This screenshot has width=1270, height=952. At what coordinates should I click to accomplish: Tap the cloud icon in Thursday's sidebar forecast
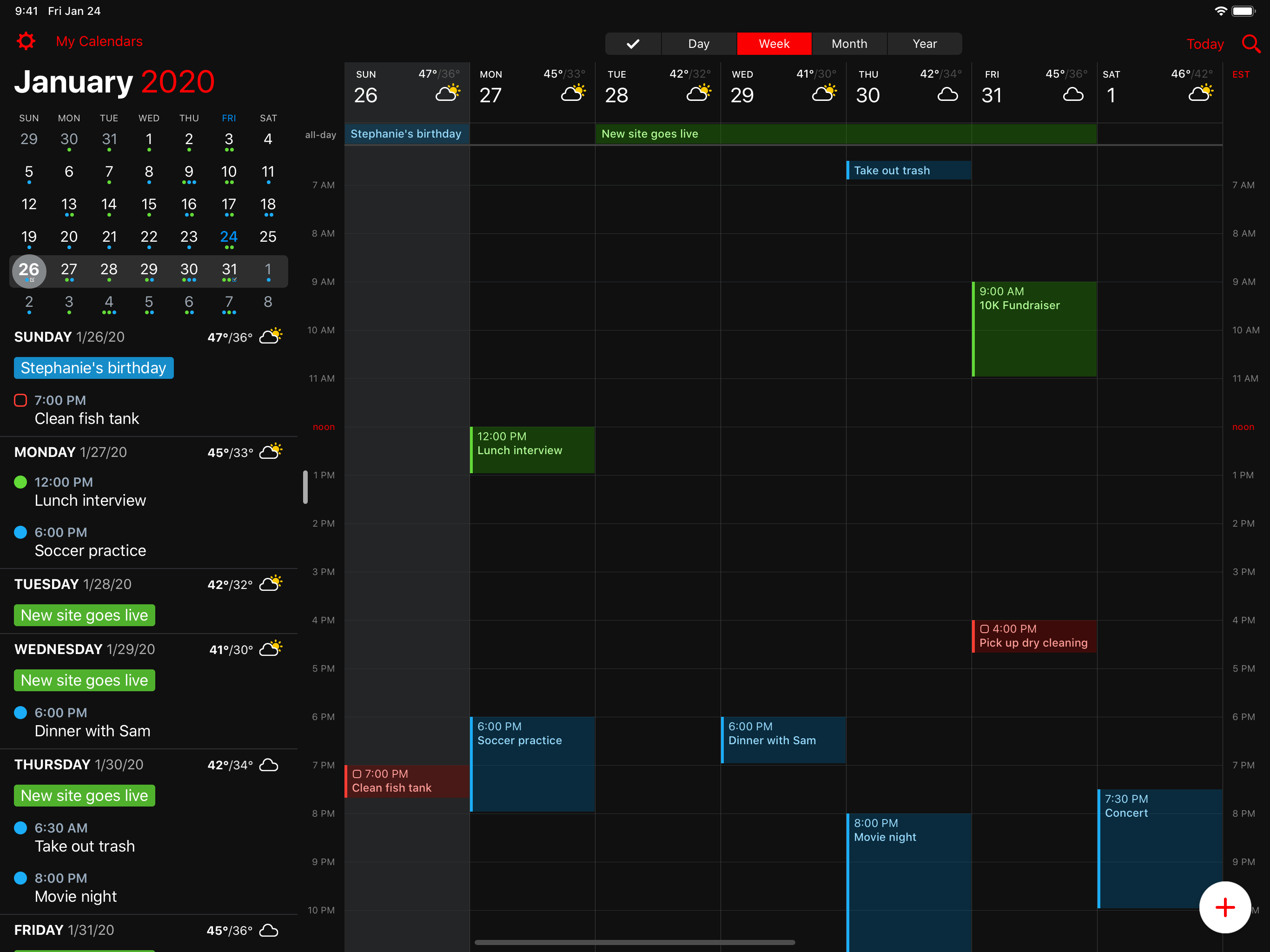[x=269, y=764]
